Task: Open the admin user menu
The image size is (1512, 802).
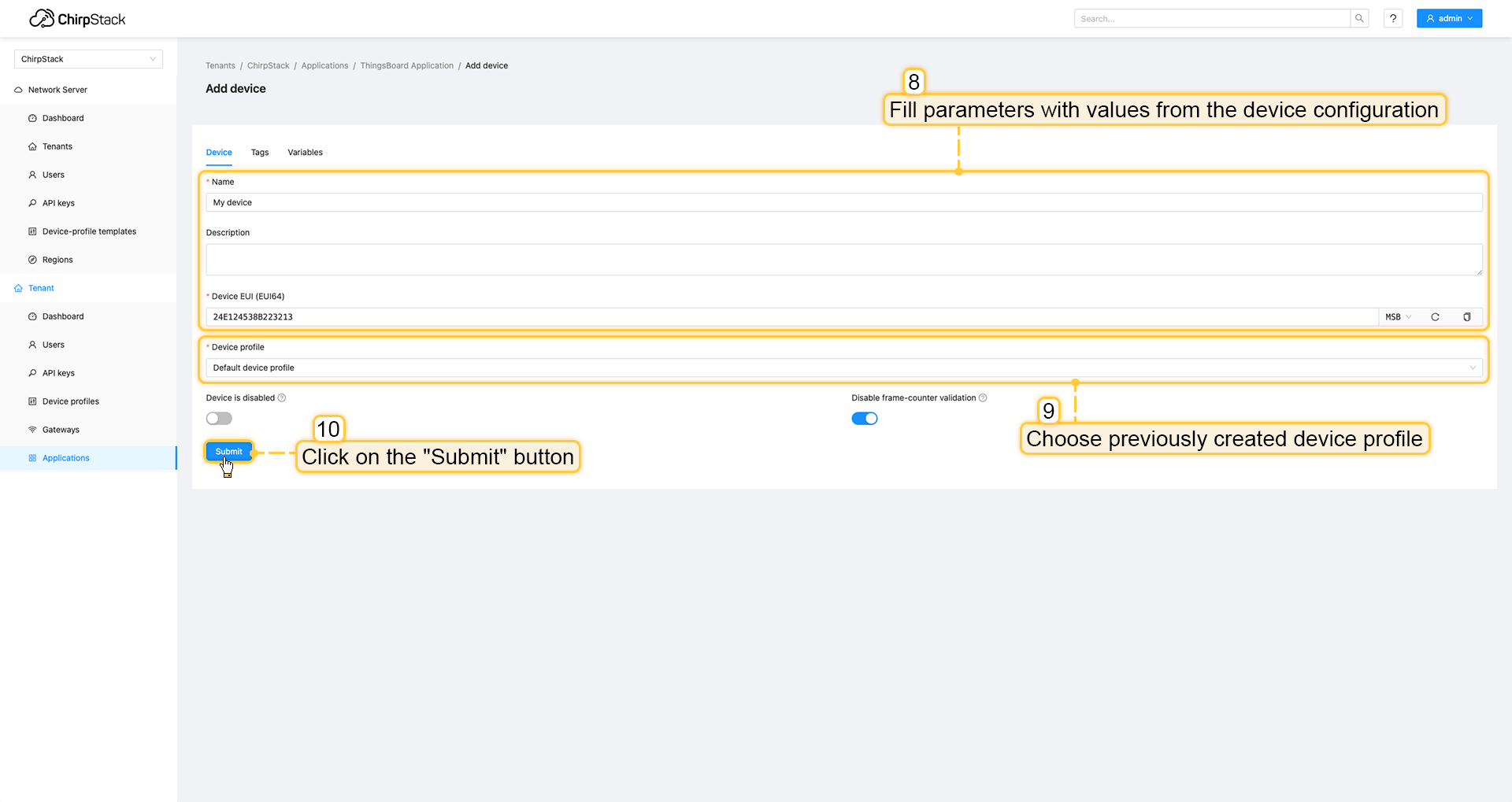Action: (x=1449, y=19)
